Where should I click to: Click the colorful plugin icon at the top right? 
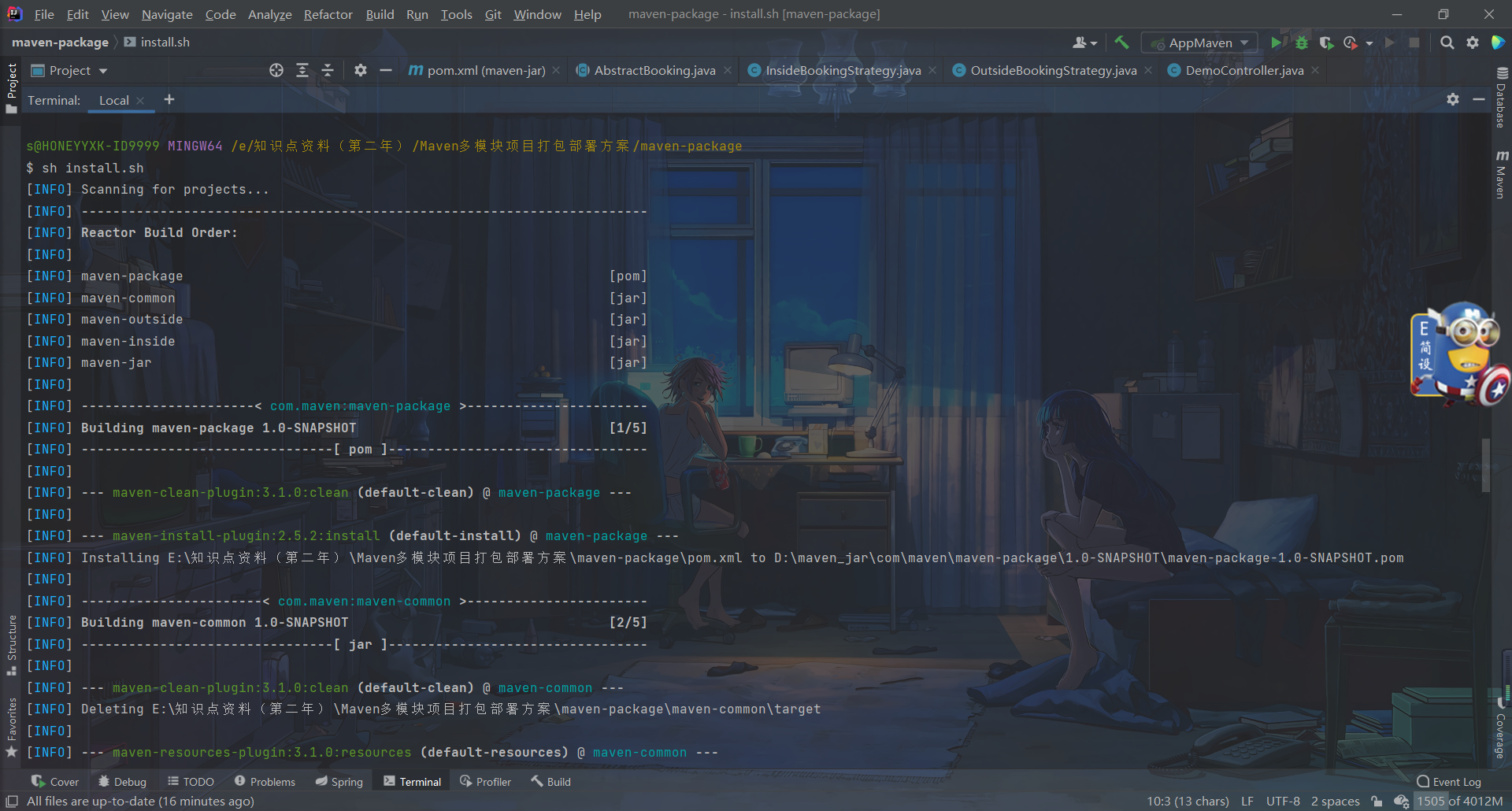point(1498,43)
